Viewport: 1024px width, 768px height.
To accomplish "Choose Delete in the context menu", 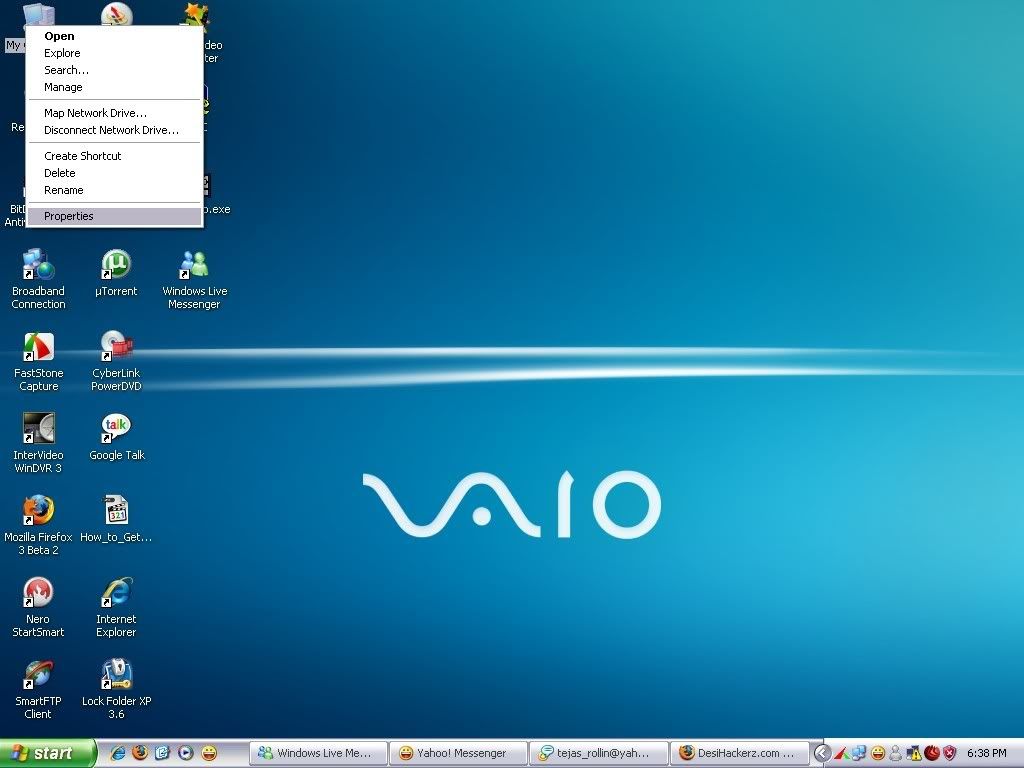I will (114, 173).
